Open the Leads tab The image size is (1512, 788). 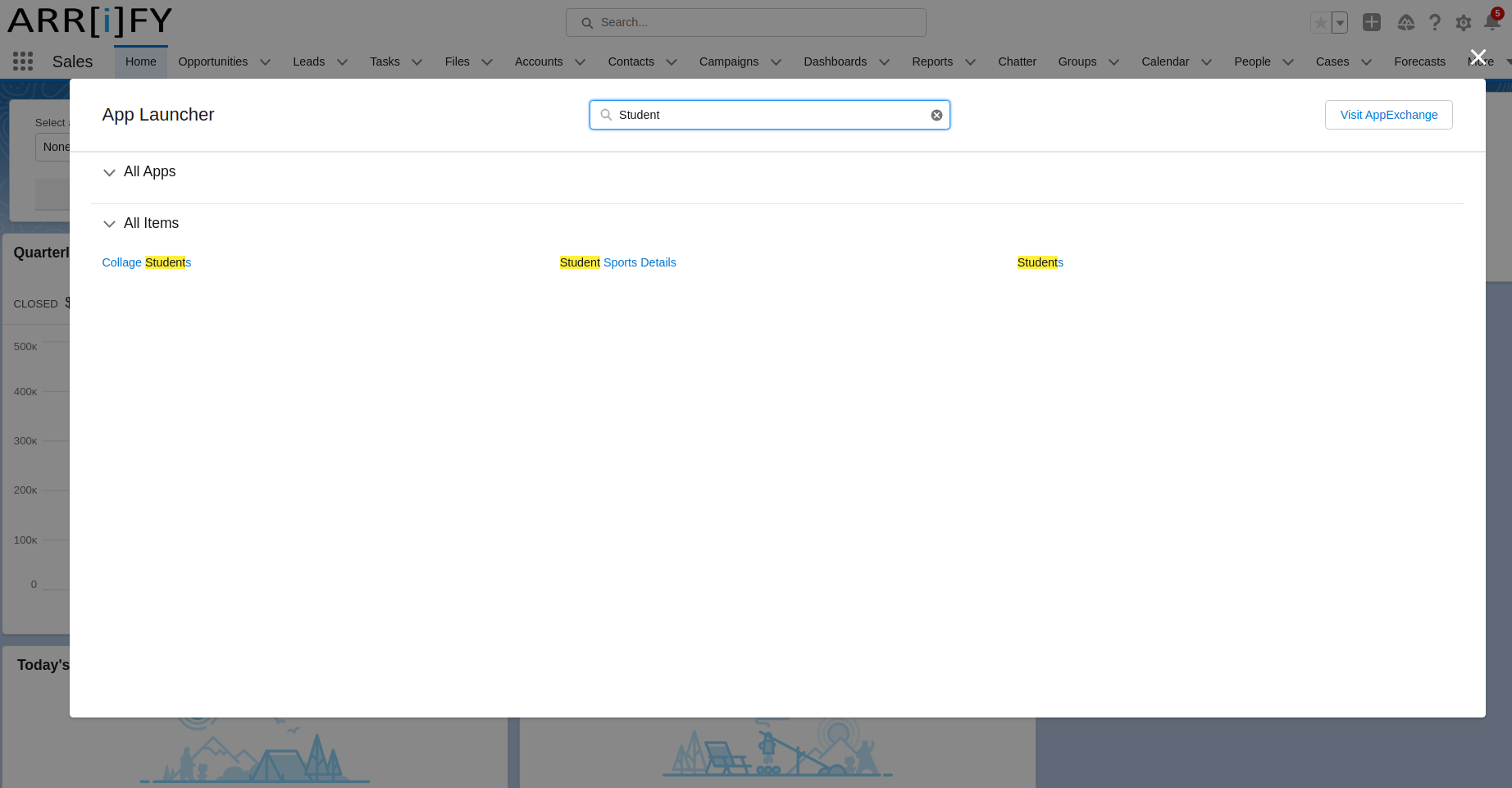(308, 61)
